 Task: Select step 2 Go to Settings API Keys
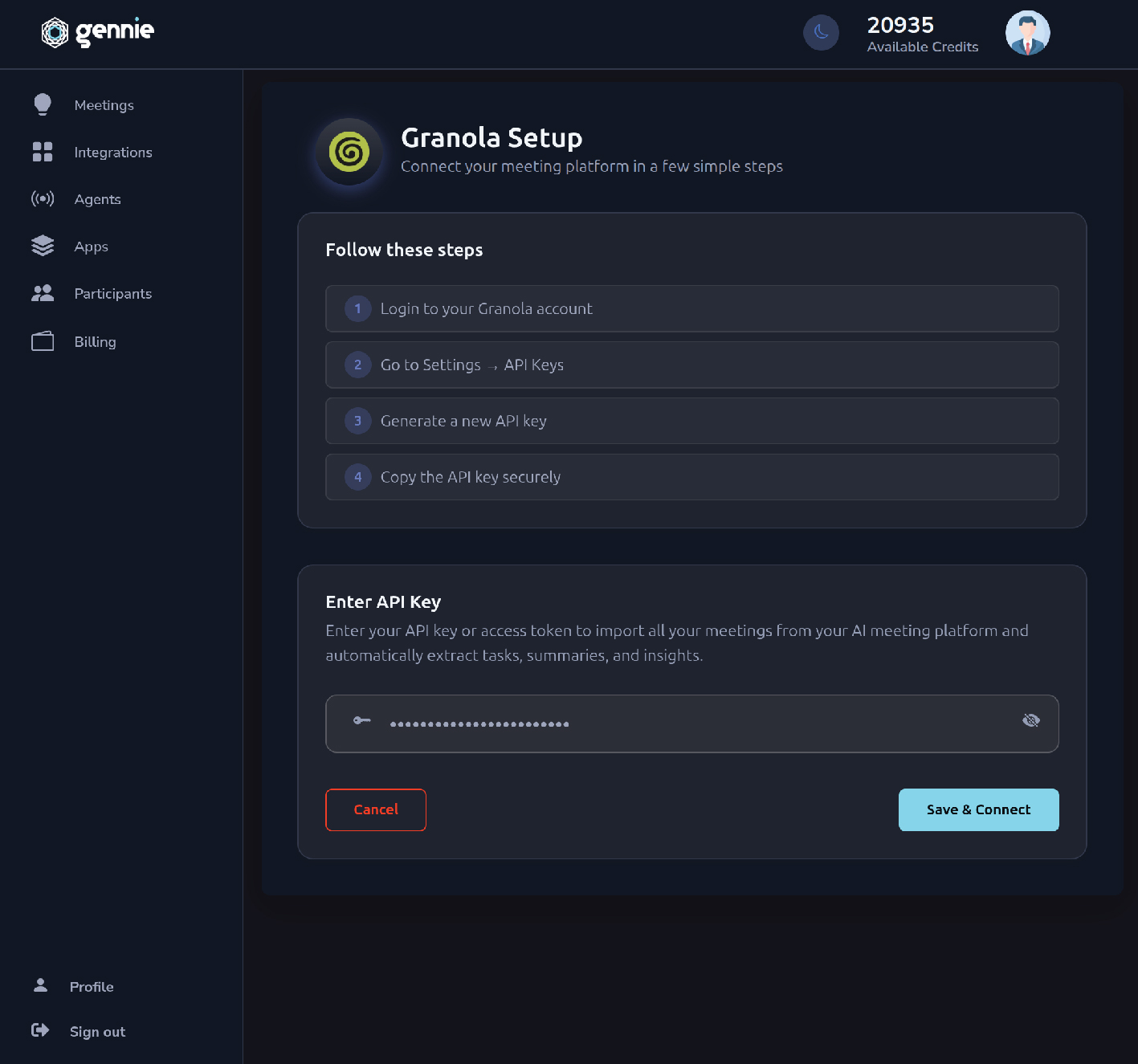[692, 365]
